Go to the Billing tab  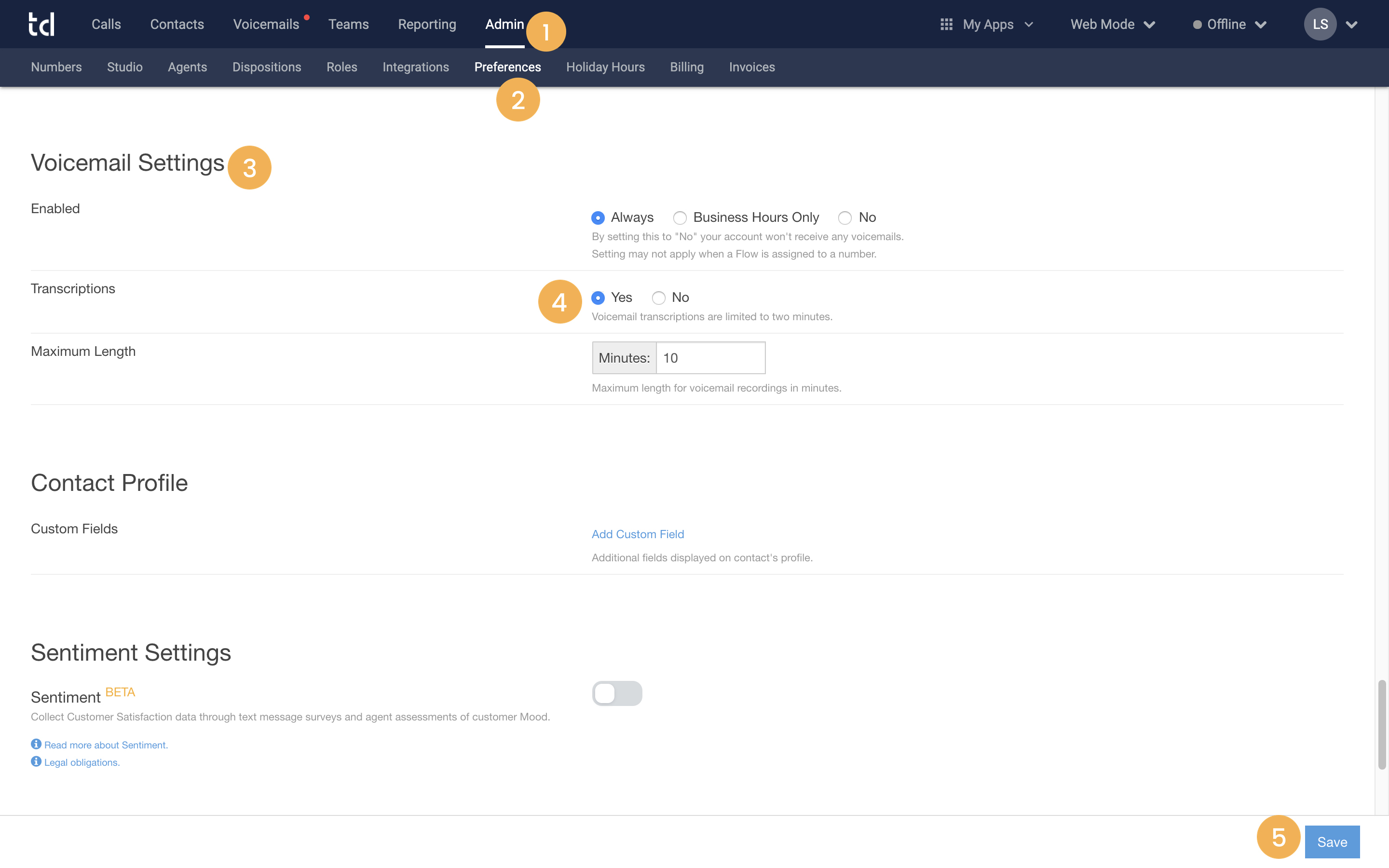tap(687, 67)
